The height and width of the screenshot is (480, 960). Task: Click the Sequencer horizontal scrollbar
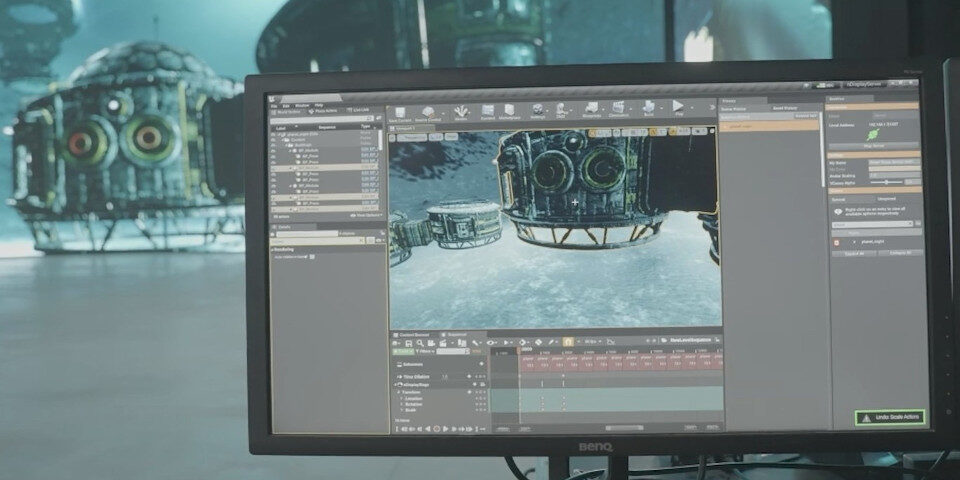click(x=624, y=428)
